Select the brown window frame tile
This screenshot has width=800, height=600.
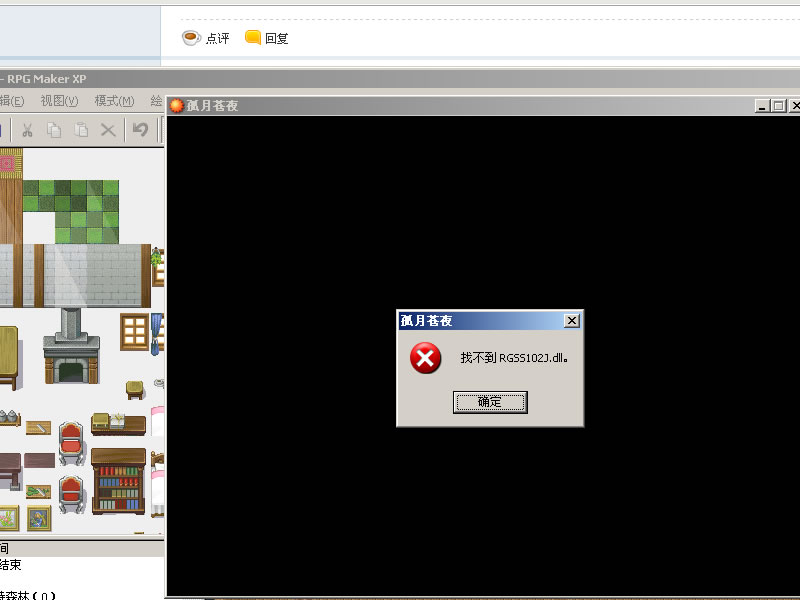coord(134,332)
